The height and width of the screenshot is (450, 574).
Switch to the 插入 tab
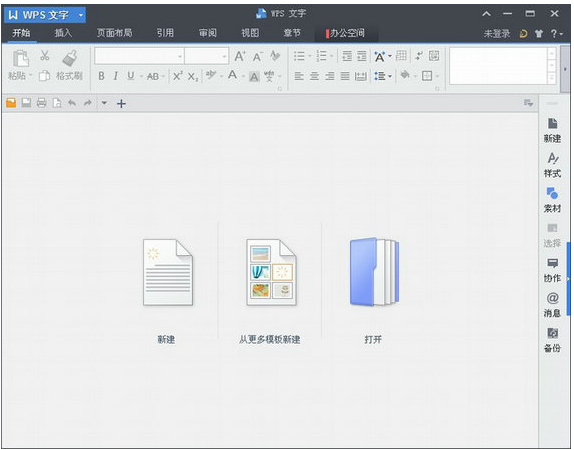pyautogui.click(x=63, y=33)
